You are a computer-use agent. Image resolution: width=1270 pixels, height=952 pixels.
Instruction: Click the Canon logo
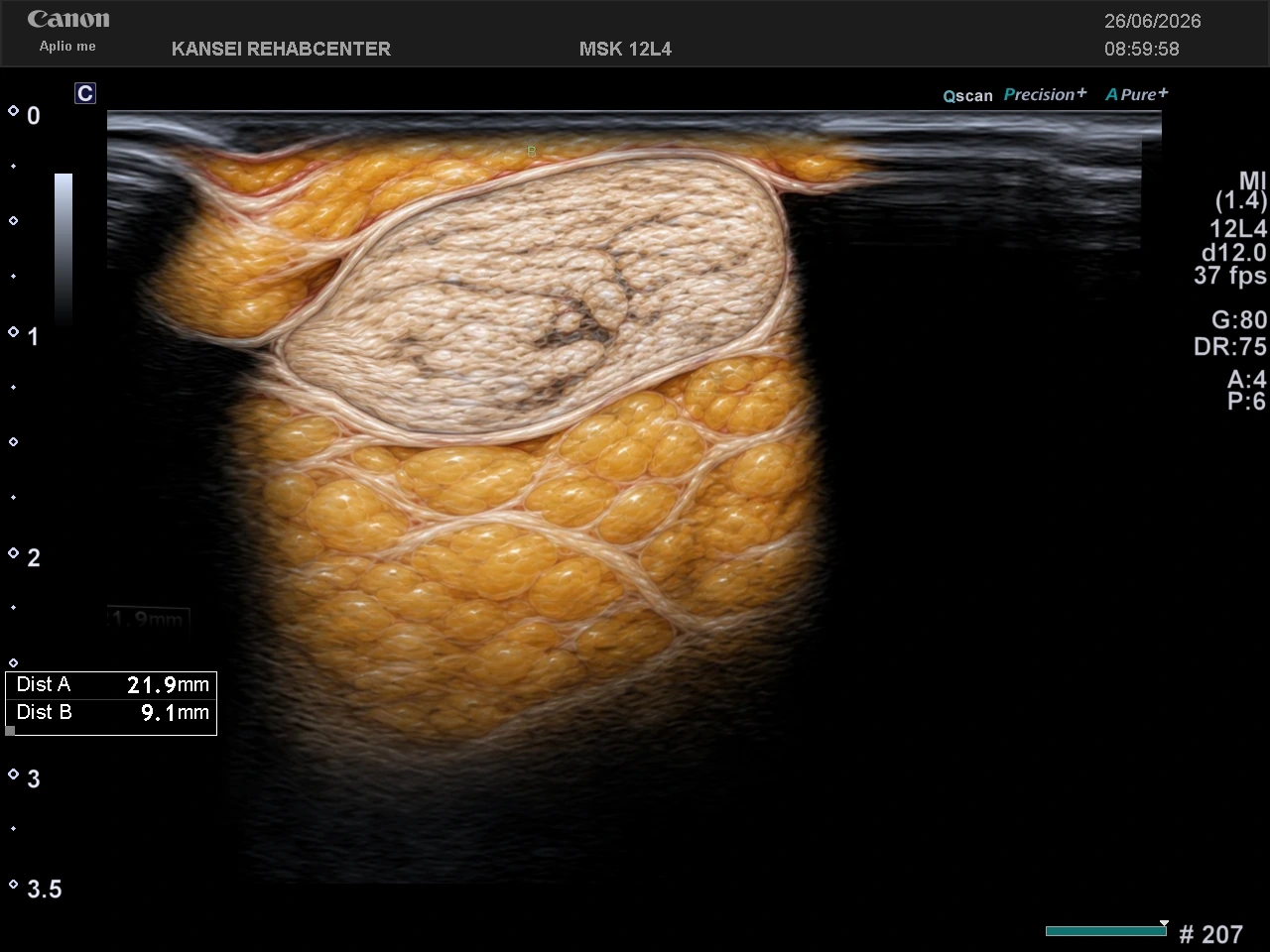(x=68, y=19)
